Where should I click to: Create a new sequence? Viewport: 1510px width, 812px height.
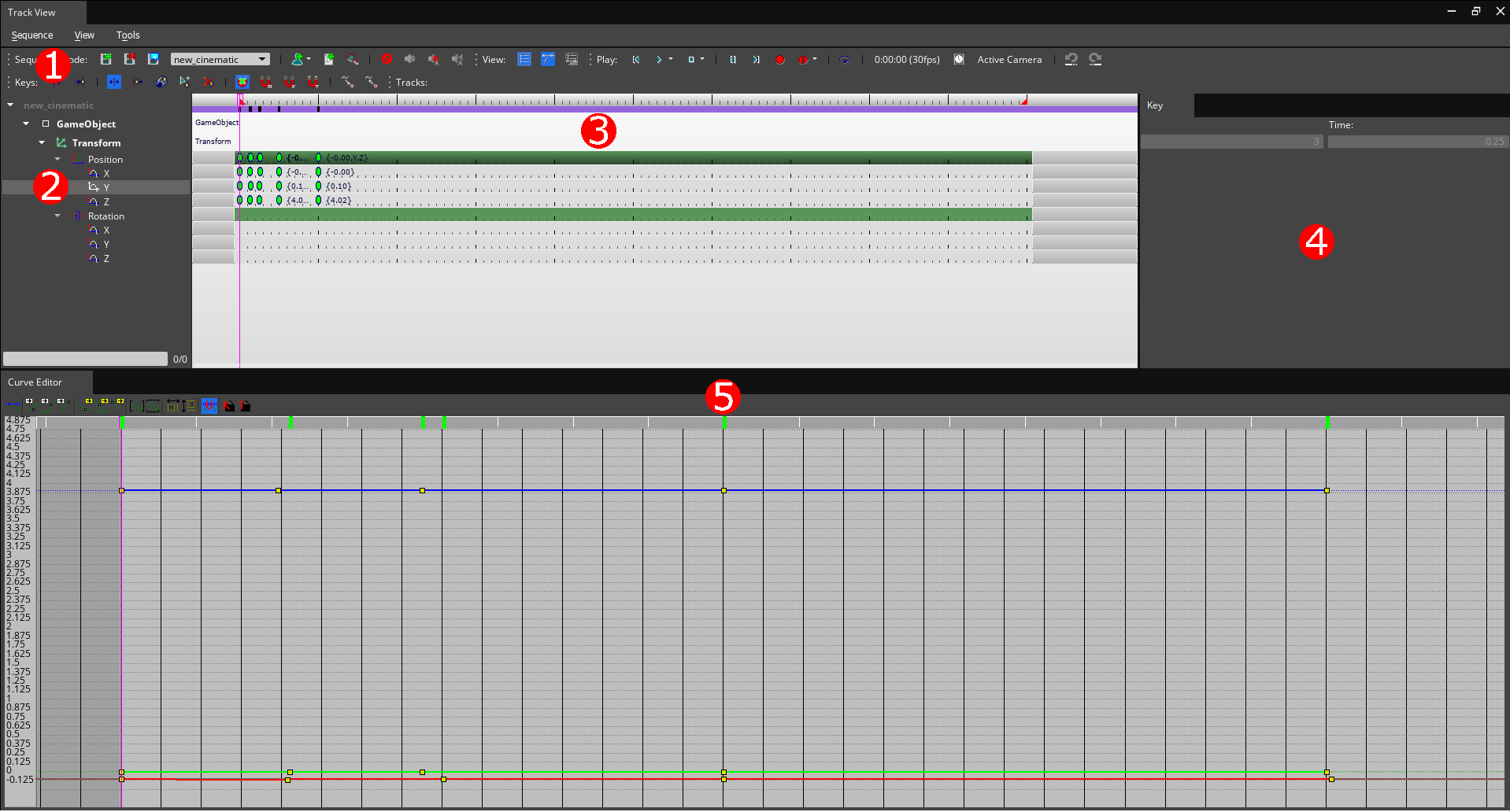pyautogui.click(x=106, y=59)
